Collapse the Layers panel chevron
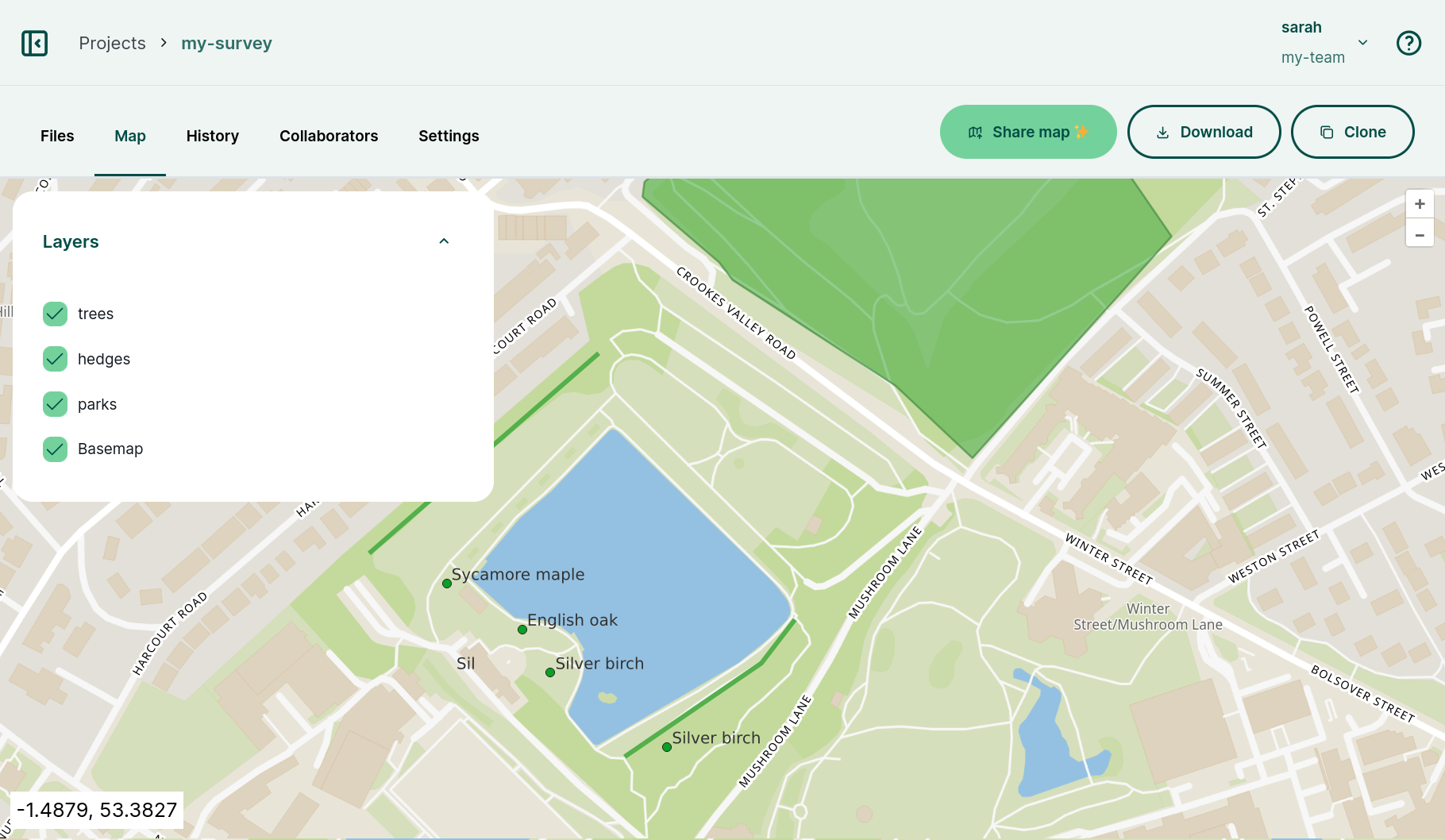Image resolution: width=1445 pixels, height=840 pixels. 444,241
